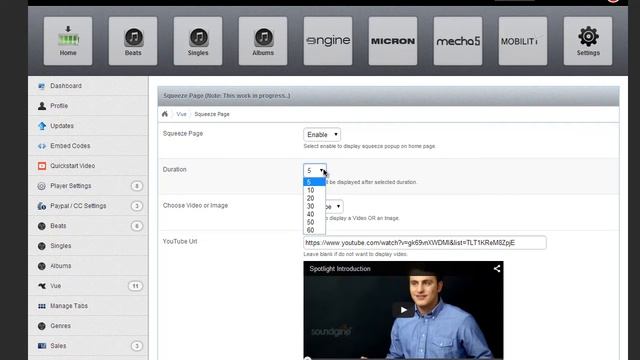Open Vue item in sidebar

(88, 286)
